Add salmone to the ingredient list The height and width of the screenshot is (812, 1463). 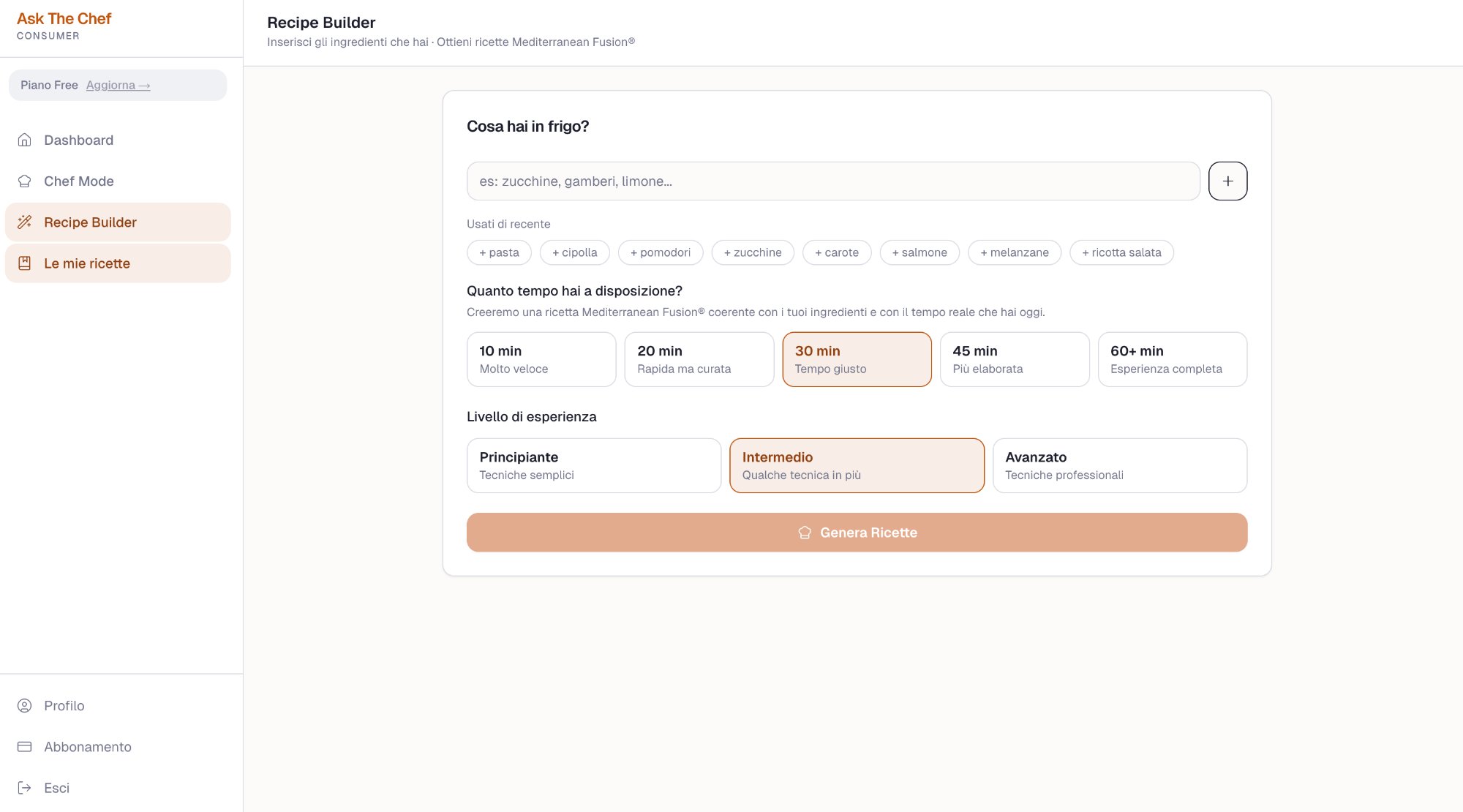tap(919, 252)
